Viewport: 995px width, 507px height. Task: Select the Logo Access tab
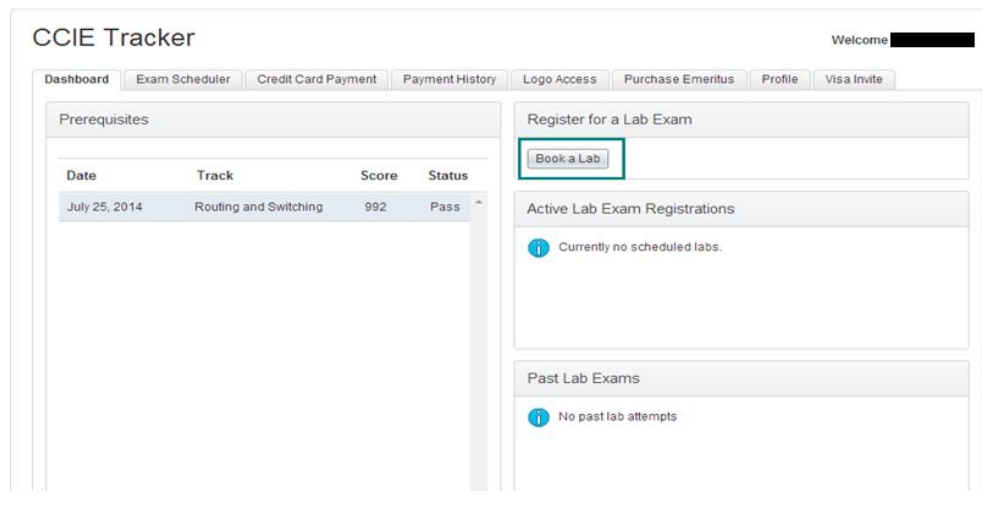coord(560,79)
